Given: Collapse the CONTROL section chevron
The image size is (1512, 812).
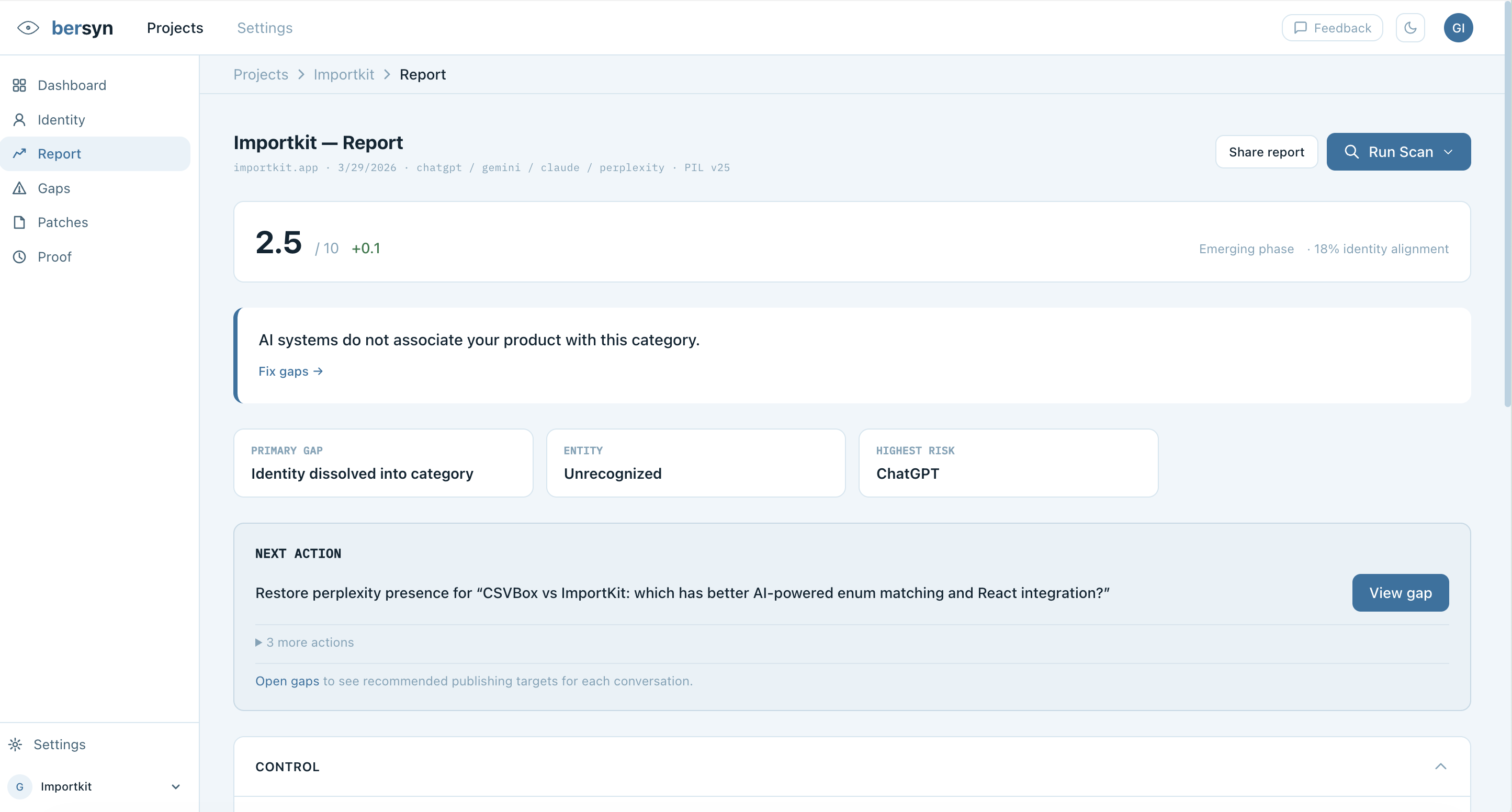Looking at the screenshot, I should 1440,766.
